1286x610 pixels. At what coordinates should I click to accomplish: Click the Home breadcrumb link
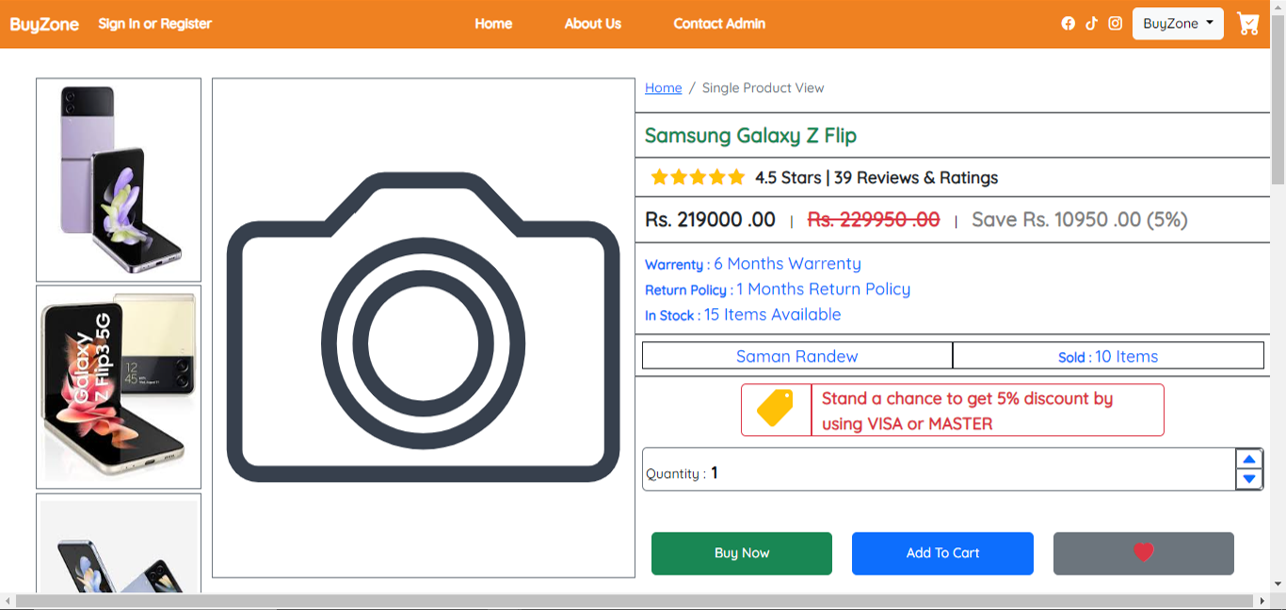click(x=663, y=88)
